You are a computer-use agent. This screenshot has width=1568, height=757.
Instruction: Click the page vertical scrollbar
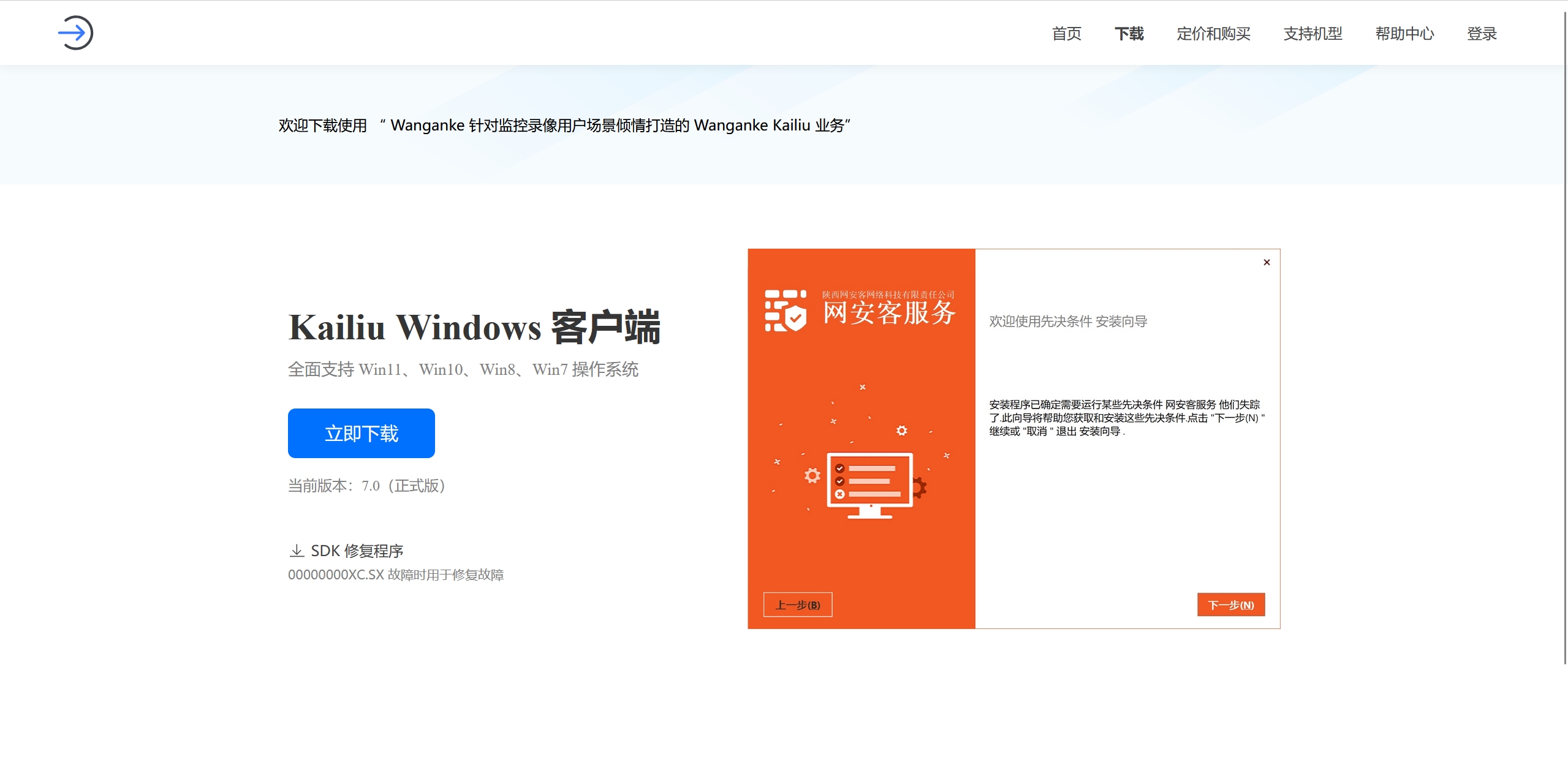(1564, 337)
